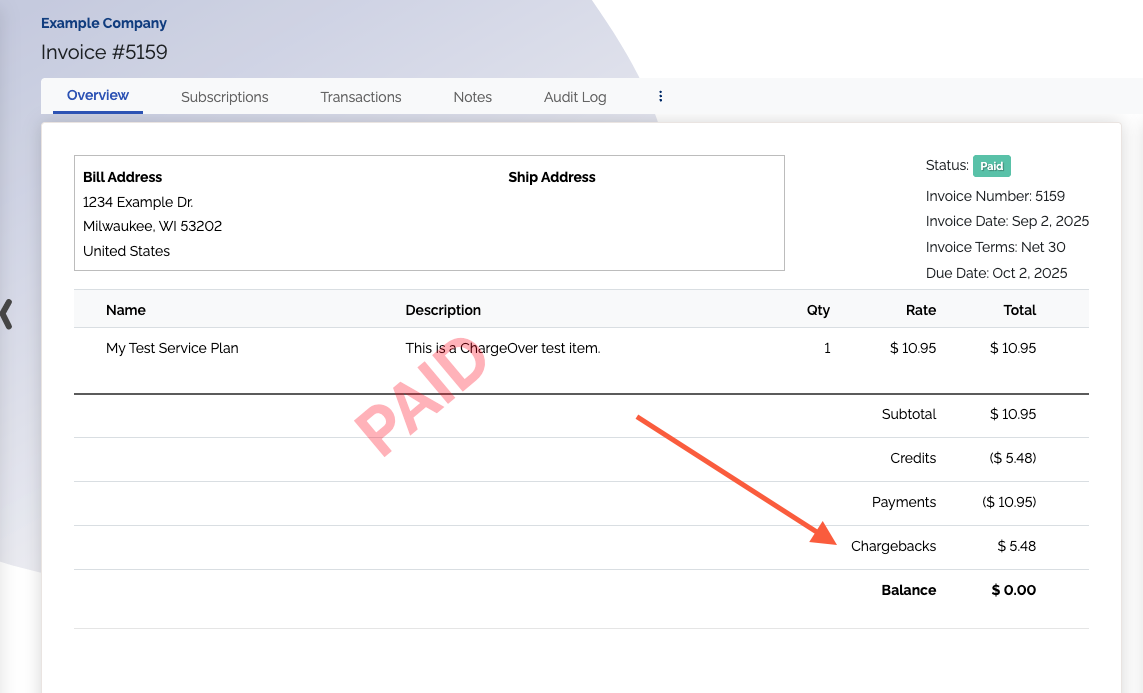Click the Ship Address heading
Viewport: 1143px width, 693px height.
click(x=551, y=177)
